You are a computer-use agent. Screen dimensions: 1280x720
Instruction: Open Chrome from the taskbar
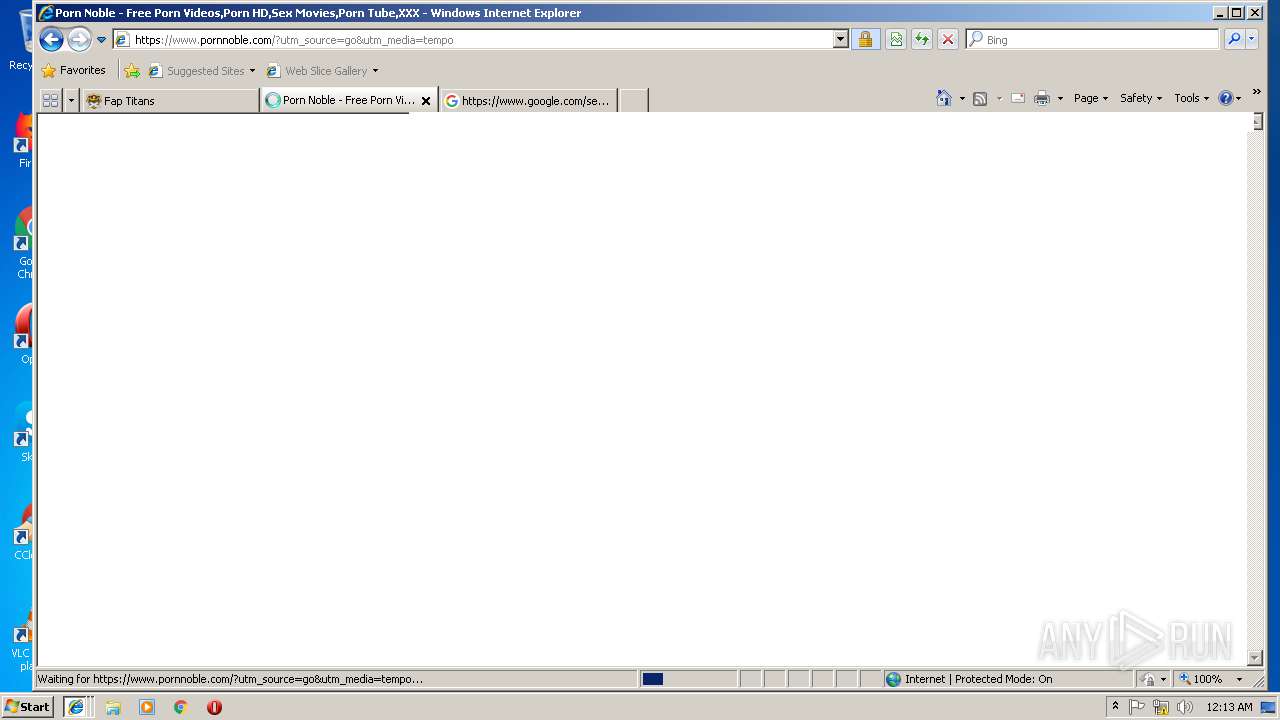(181, 707)
